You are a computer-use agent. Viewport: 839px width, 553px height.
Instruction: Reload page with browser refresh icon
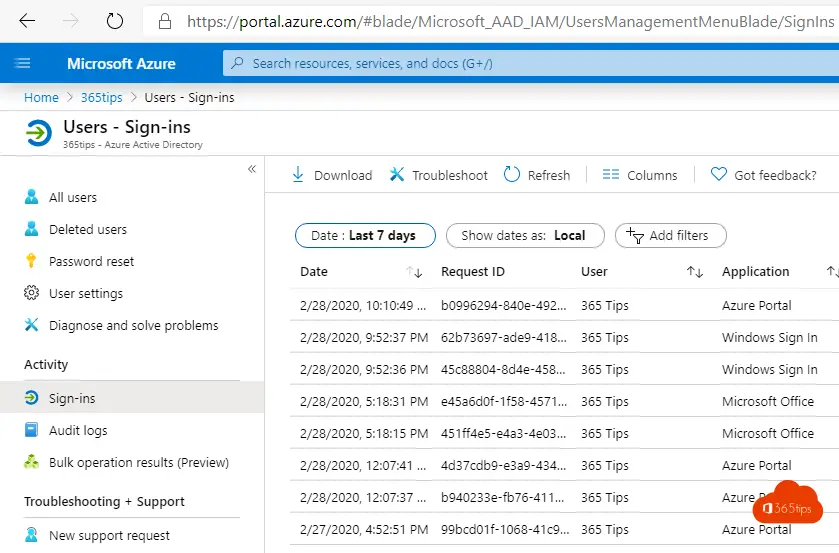[115, 21]
